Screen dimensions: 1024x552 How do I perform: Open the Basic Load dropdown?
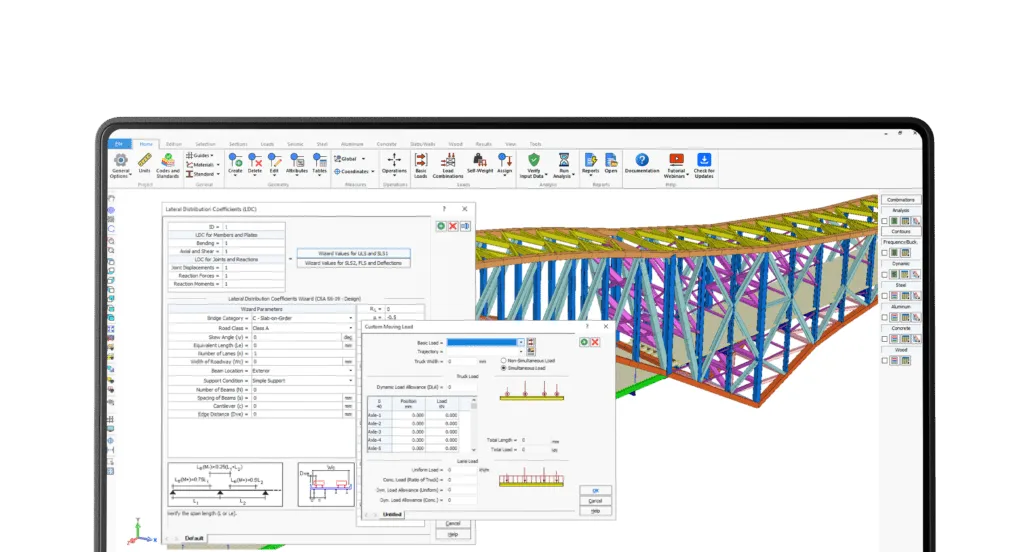pos(485,342)
